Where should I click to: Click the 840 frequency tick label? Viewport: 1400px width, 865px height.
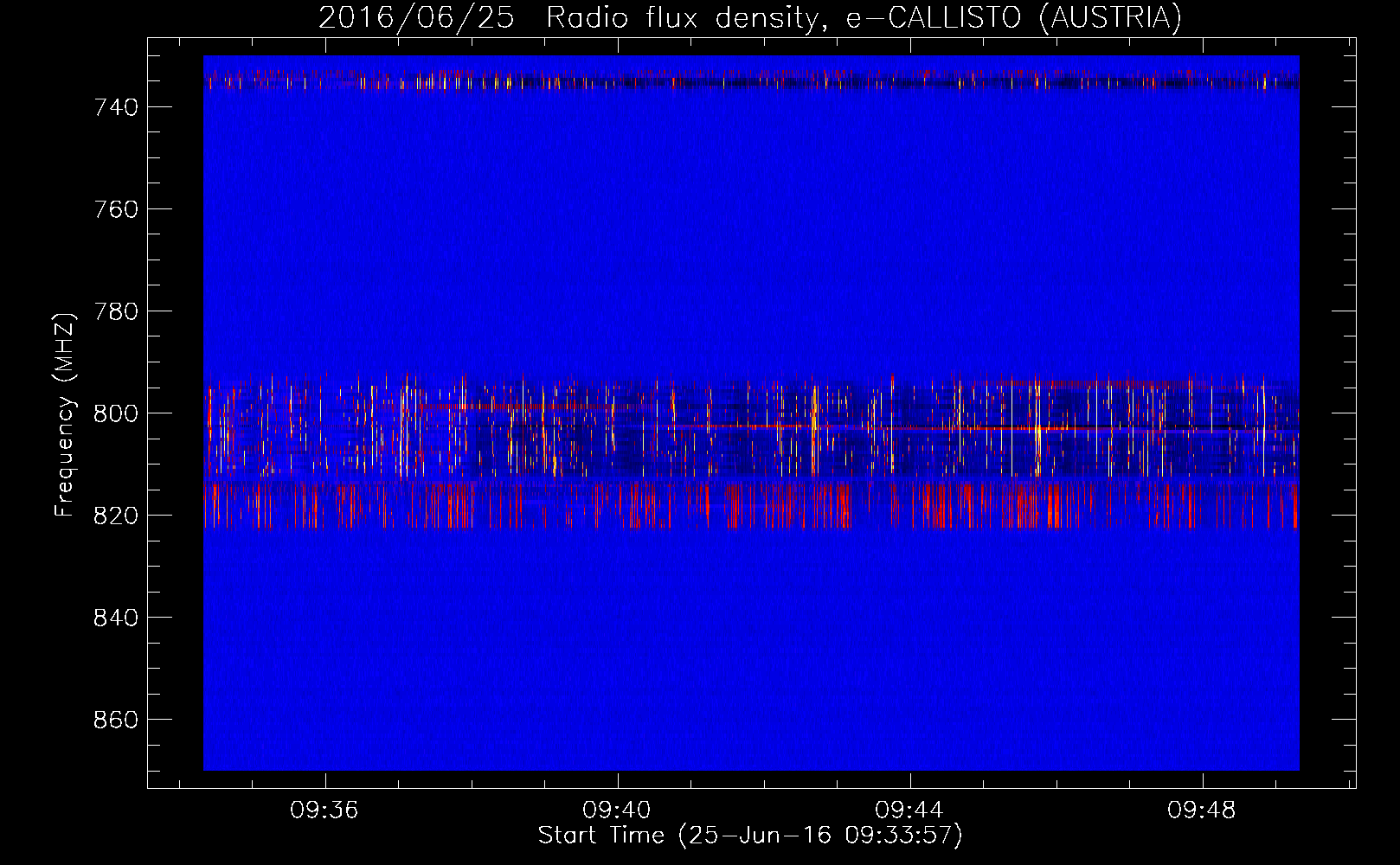point(116,618)
